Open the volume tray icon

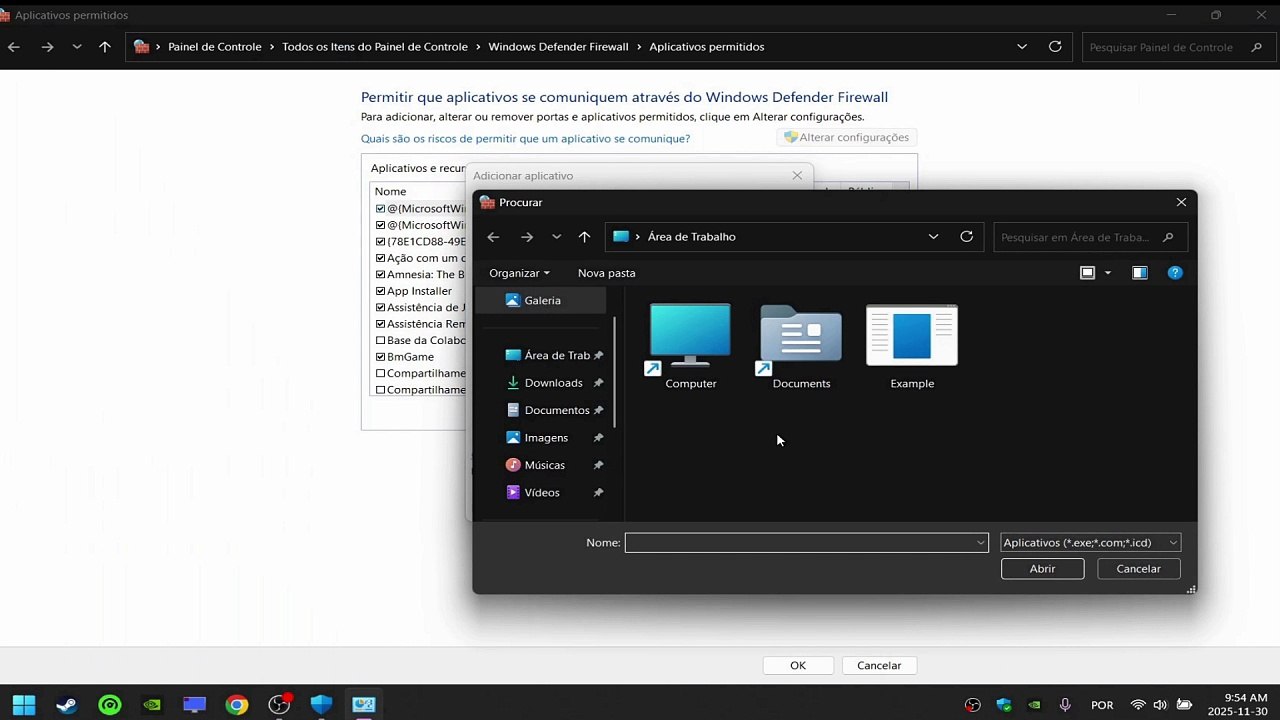(1160, 705)
